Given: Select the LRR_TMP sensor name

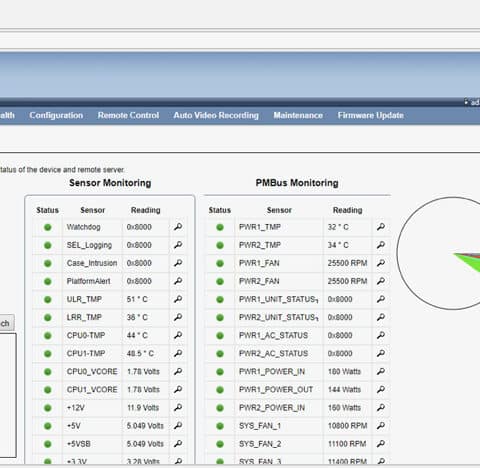Looking at the screenshot, I should pos(84,317).
